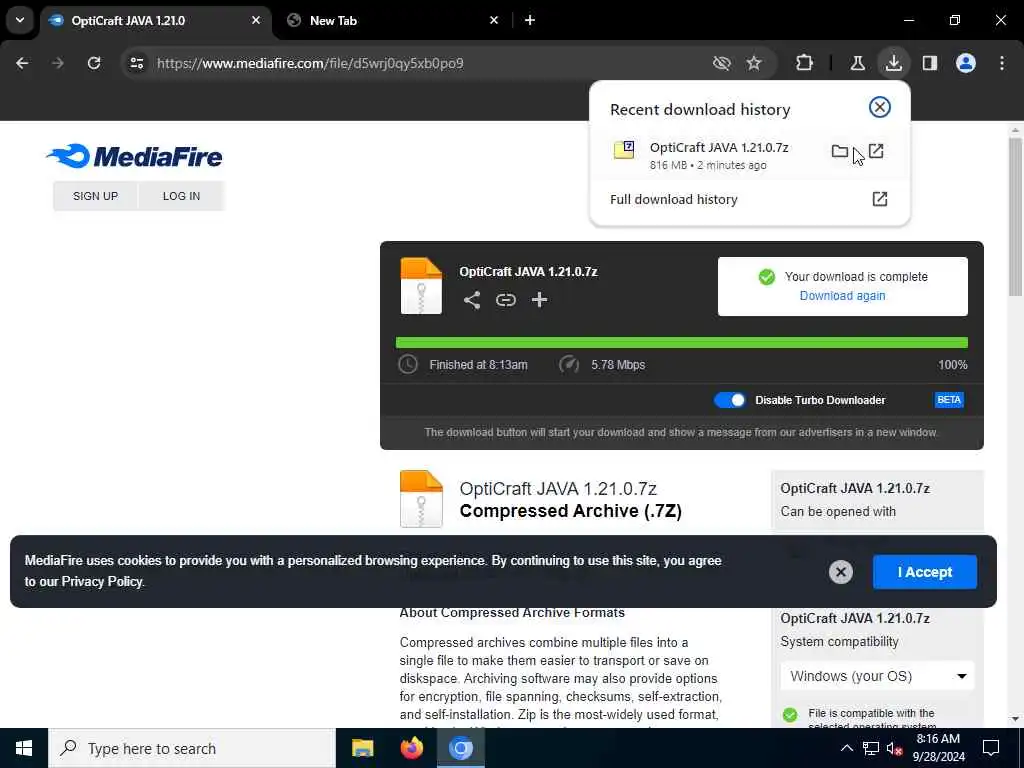The width and height of the screenshot is (1024, 768).
Task: Open the Windows Start menu
Action: tap(24, 748)
